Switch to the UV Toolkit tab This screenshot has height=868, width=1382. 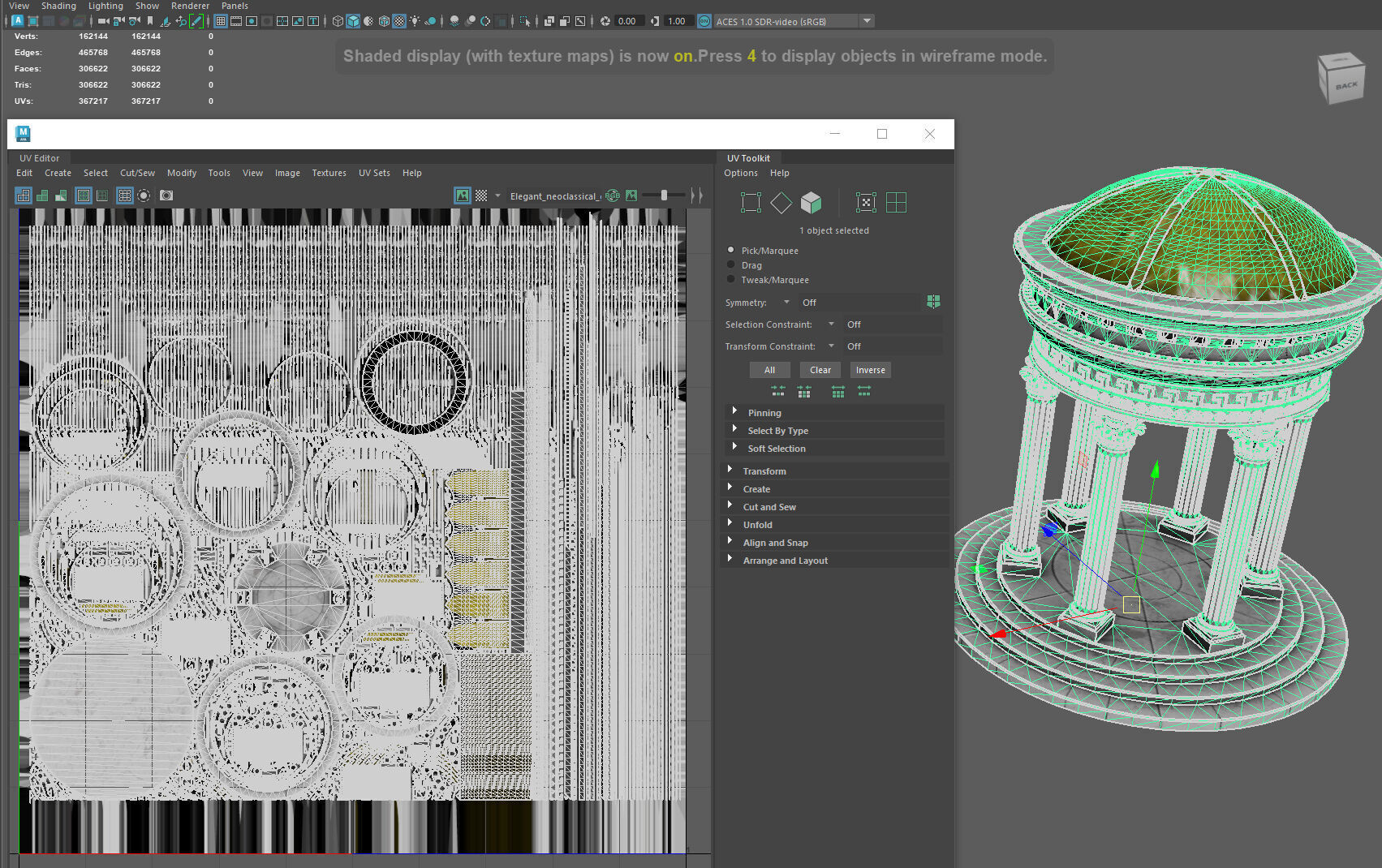(x=748, y=158)
